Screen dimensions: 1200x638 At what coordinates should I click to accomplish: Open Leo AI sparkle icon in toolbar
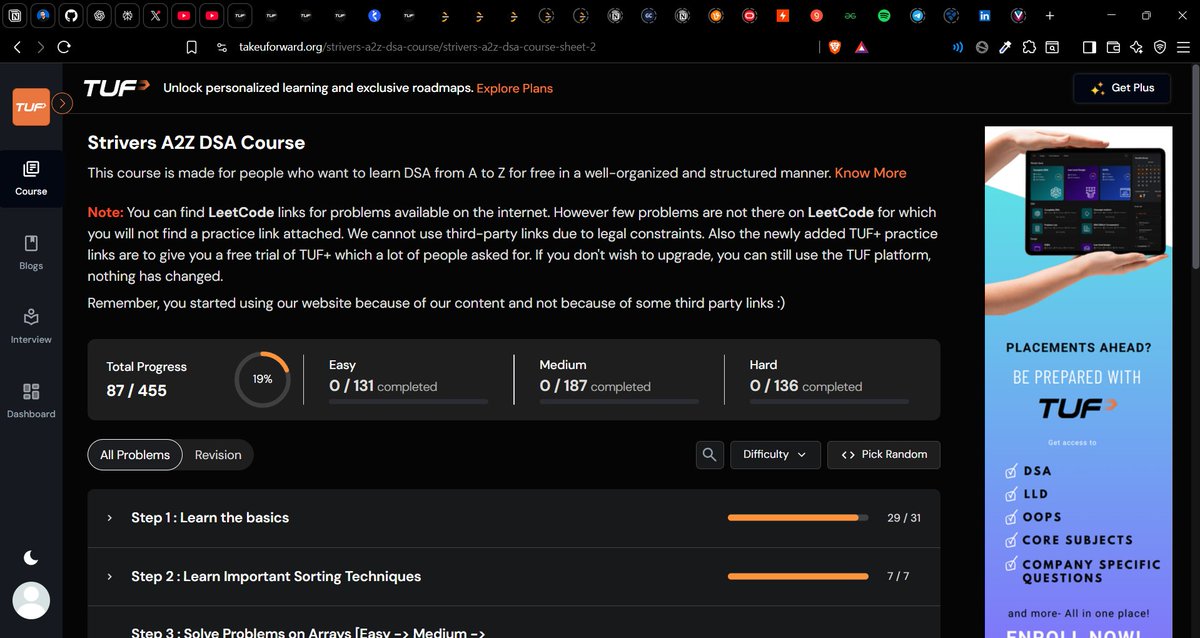[x=1137, y=47]
